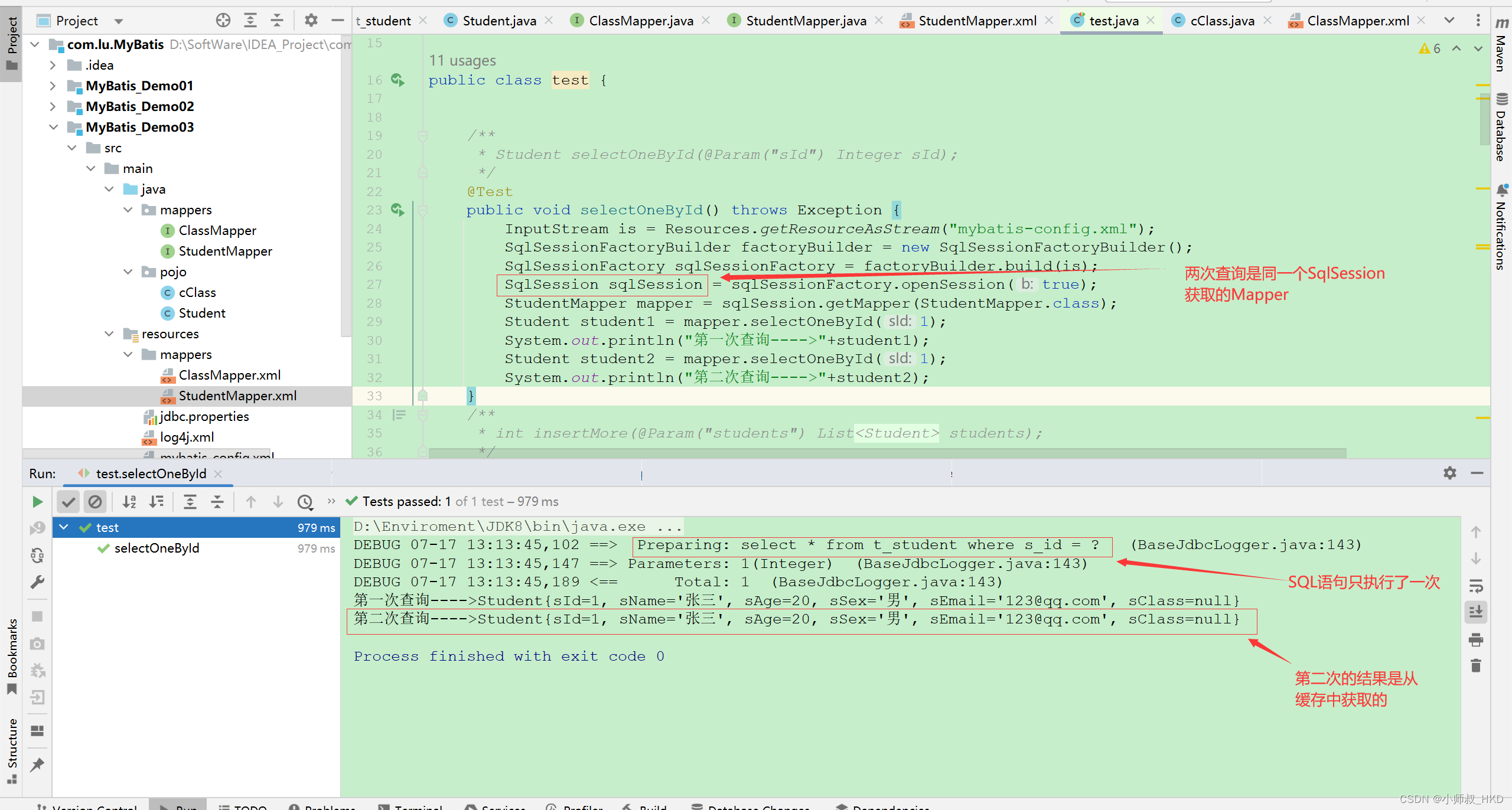Viewport: 1512px width, 810px height.
Task: Expand all test results
Action: pyautogui.click(x=190, y=502)
